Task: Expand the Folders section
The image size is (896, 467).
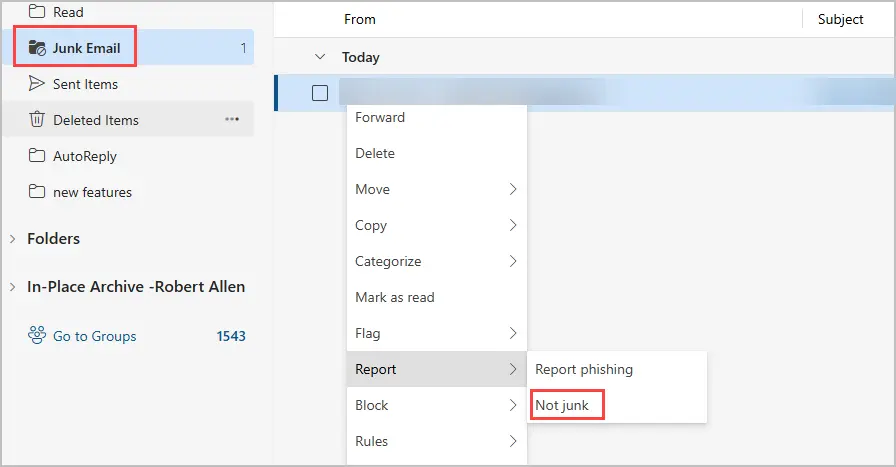Action: pos(12,239)
